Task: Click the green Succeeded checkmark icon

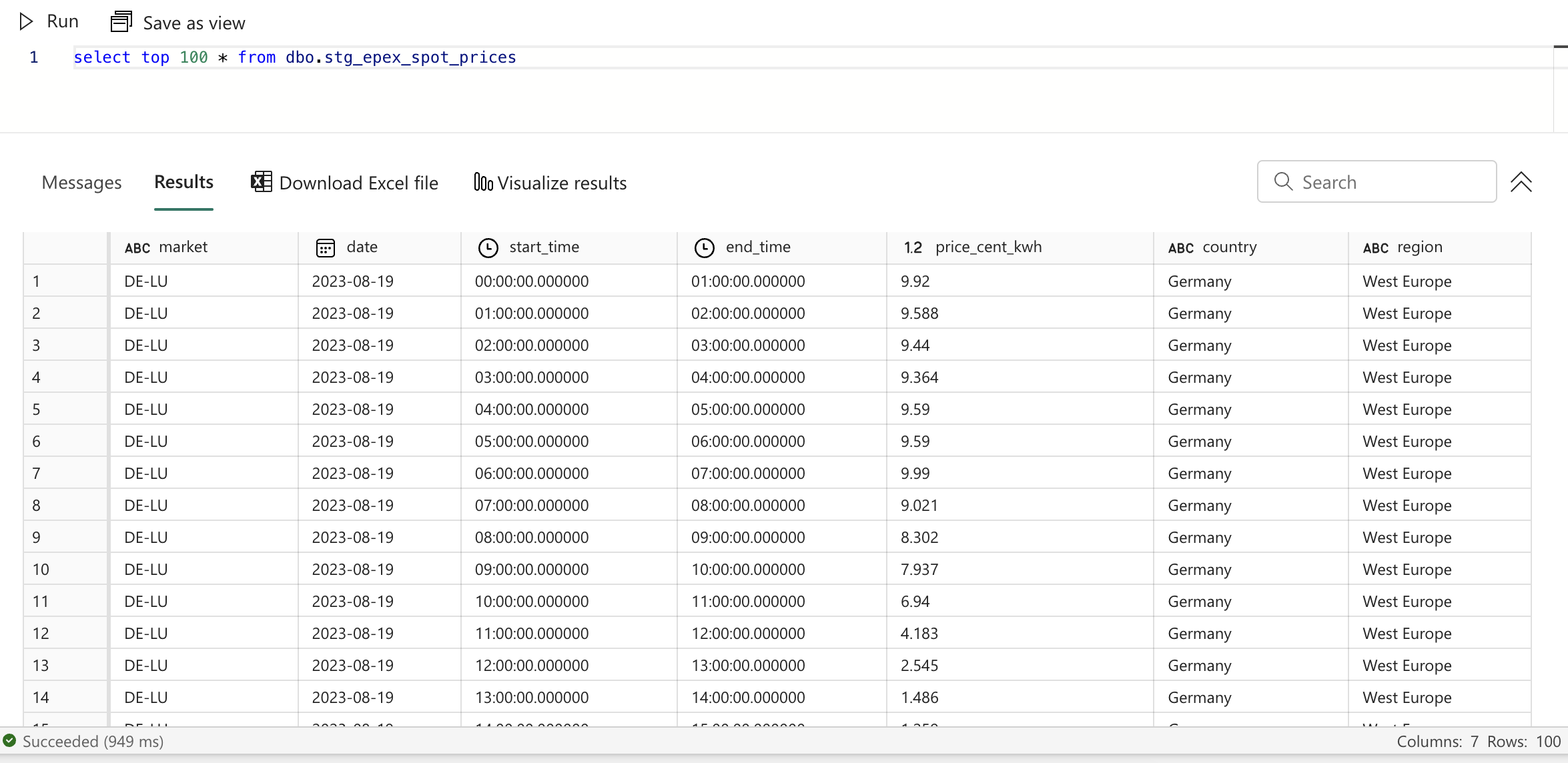Action: coord(10,741)
